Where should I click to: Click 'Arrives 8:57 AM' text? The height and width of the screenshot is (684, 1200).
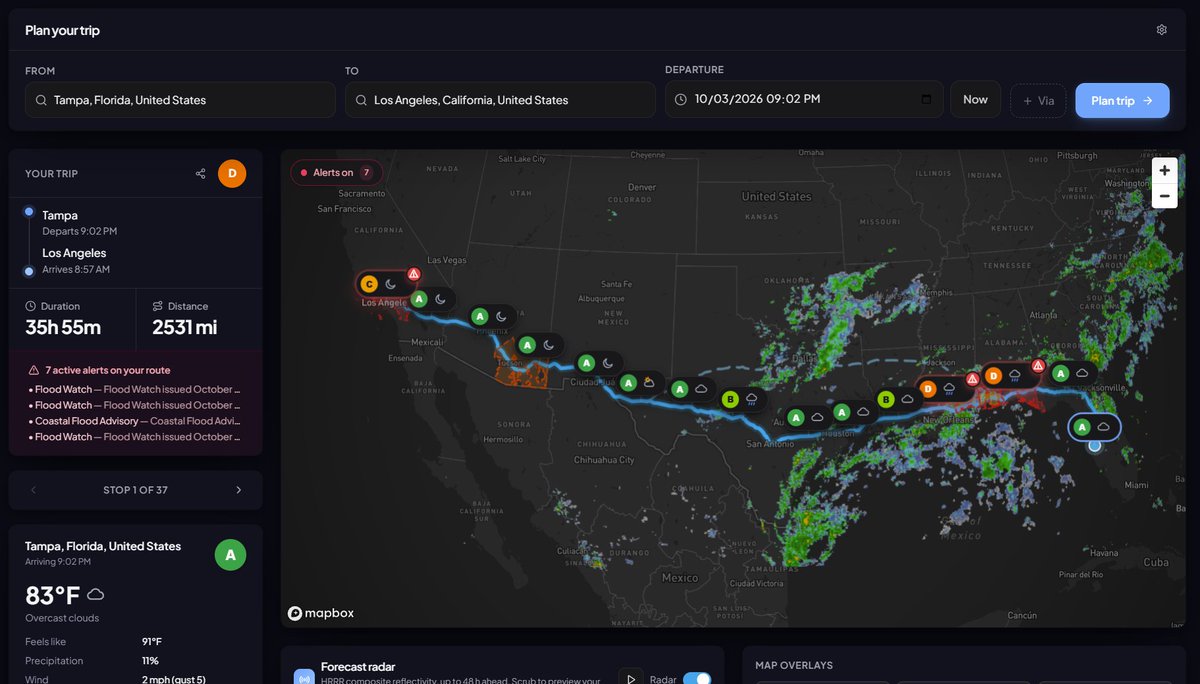(76, 270)
